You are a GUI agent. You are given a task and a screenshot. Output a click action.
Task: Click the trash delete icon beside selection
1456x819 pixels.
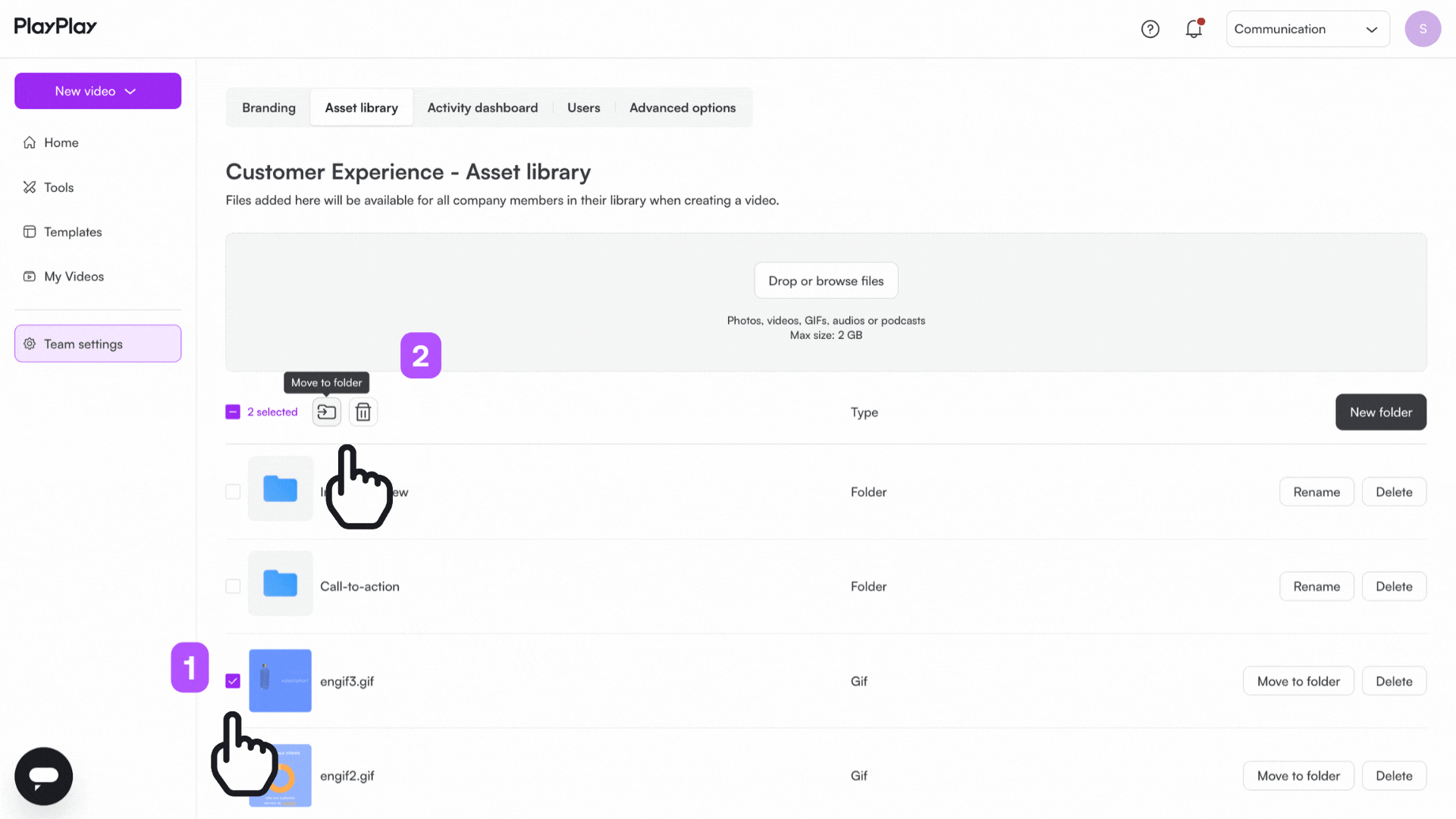363,412
